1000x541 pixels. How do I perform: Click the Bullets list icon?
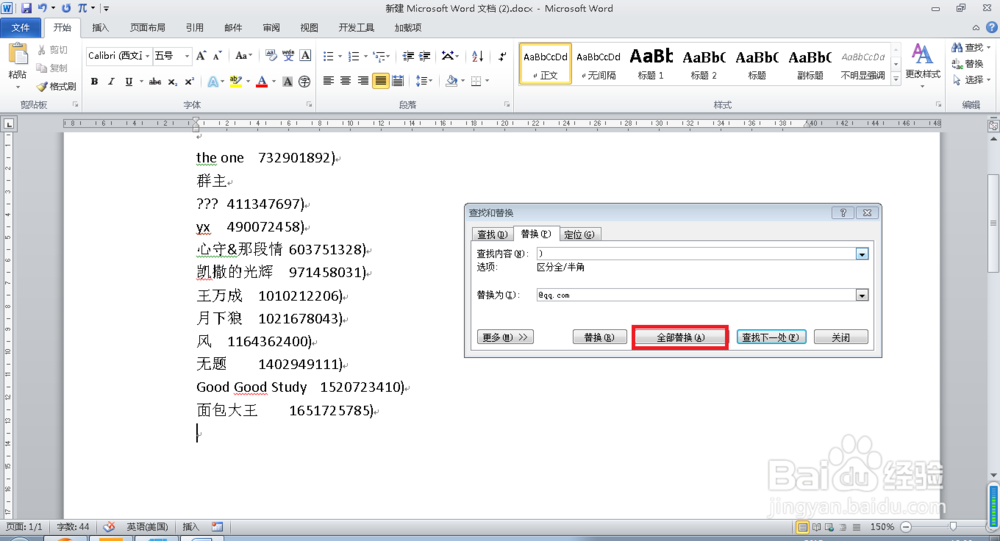tap(328, 56)
